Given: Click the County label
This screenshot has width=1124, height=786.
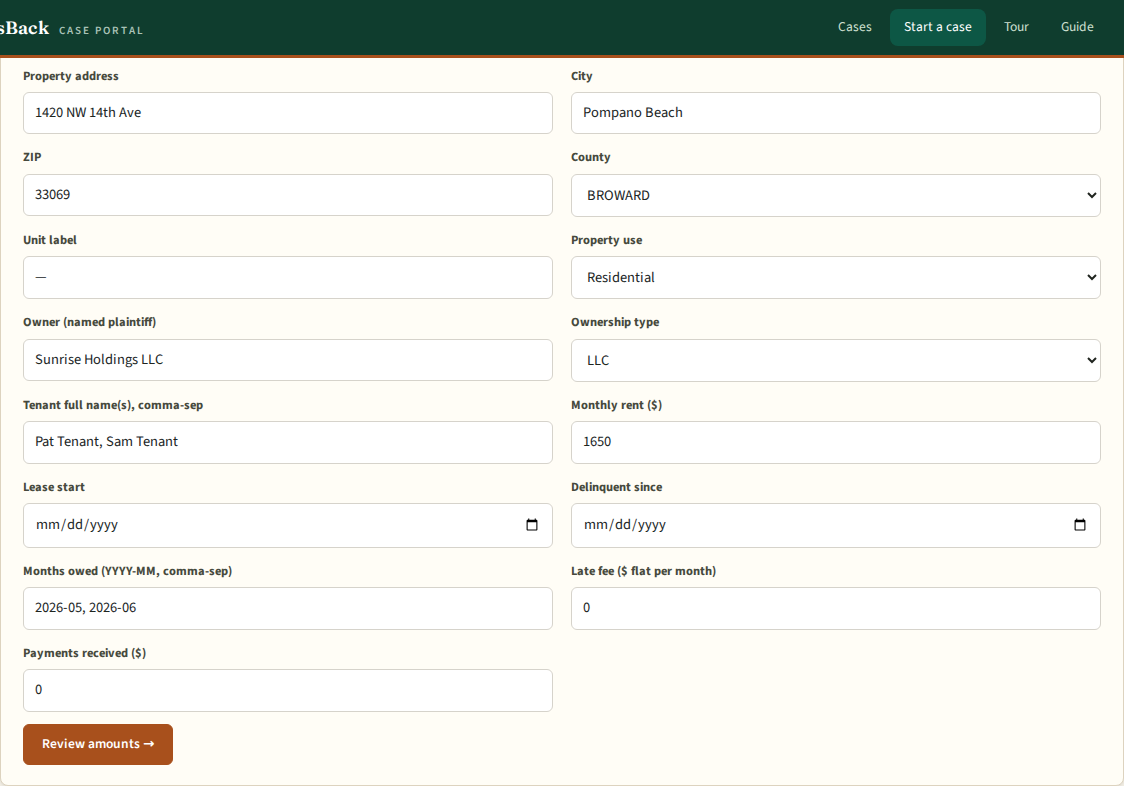Looking at the screenshot, I should pyautogui.click(x=591, y=157).
